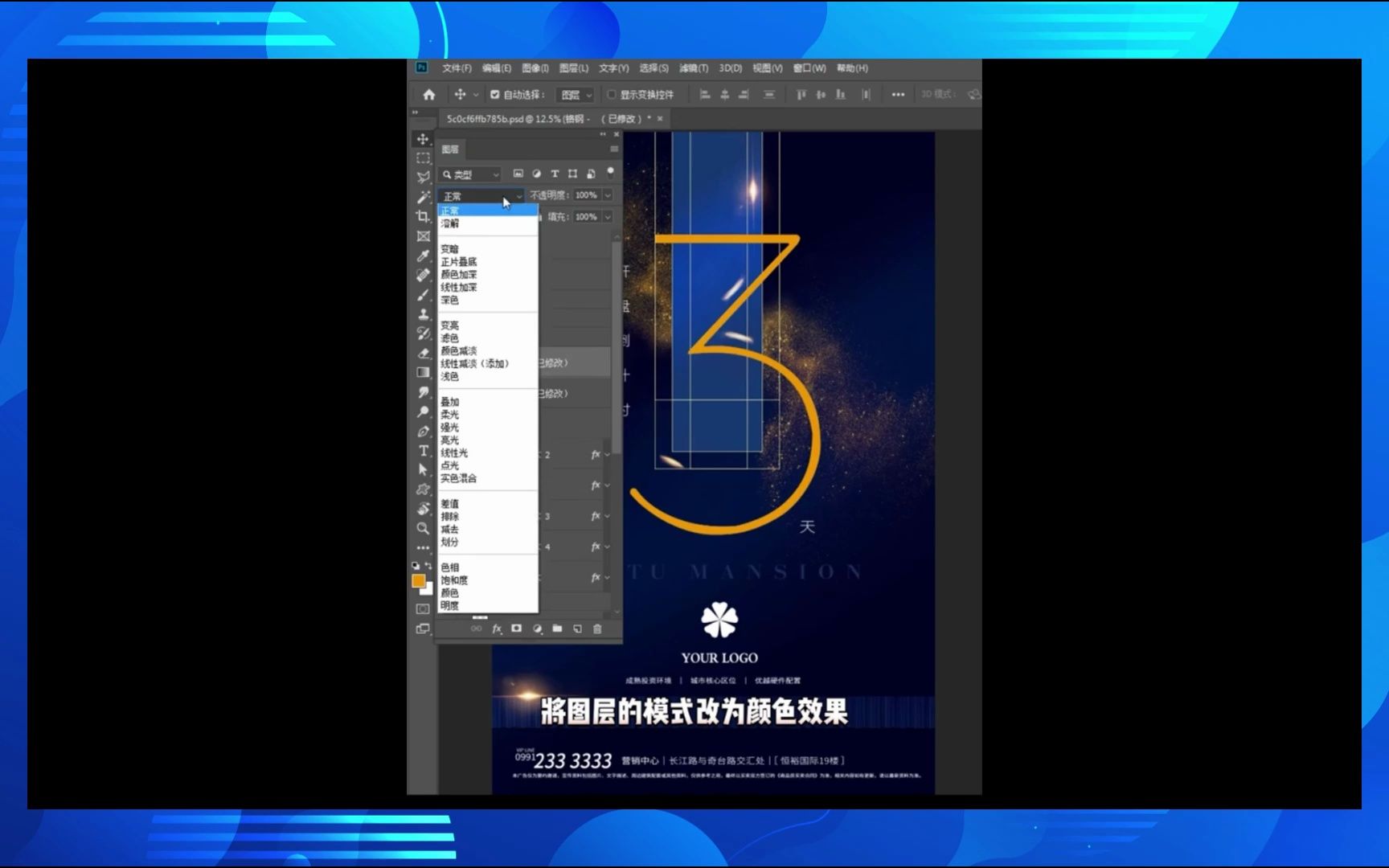Open the 不透明度 100% dropdown arrow
Image resolution: width=1389 pixels, height=868 pixels.
coord(608,195)
